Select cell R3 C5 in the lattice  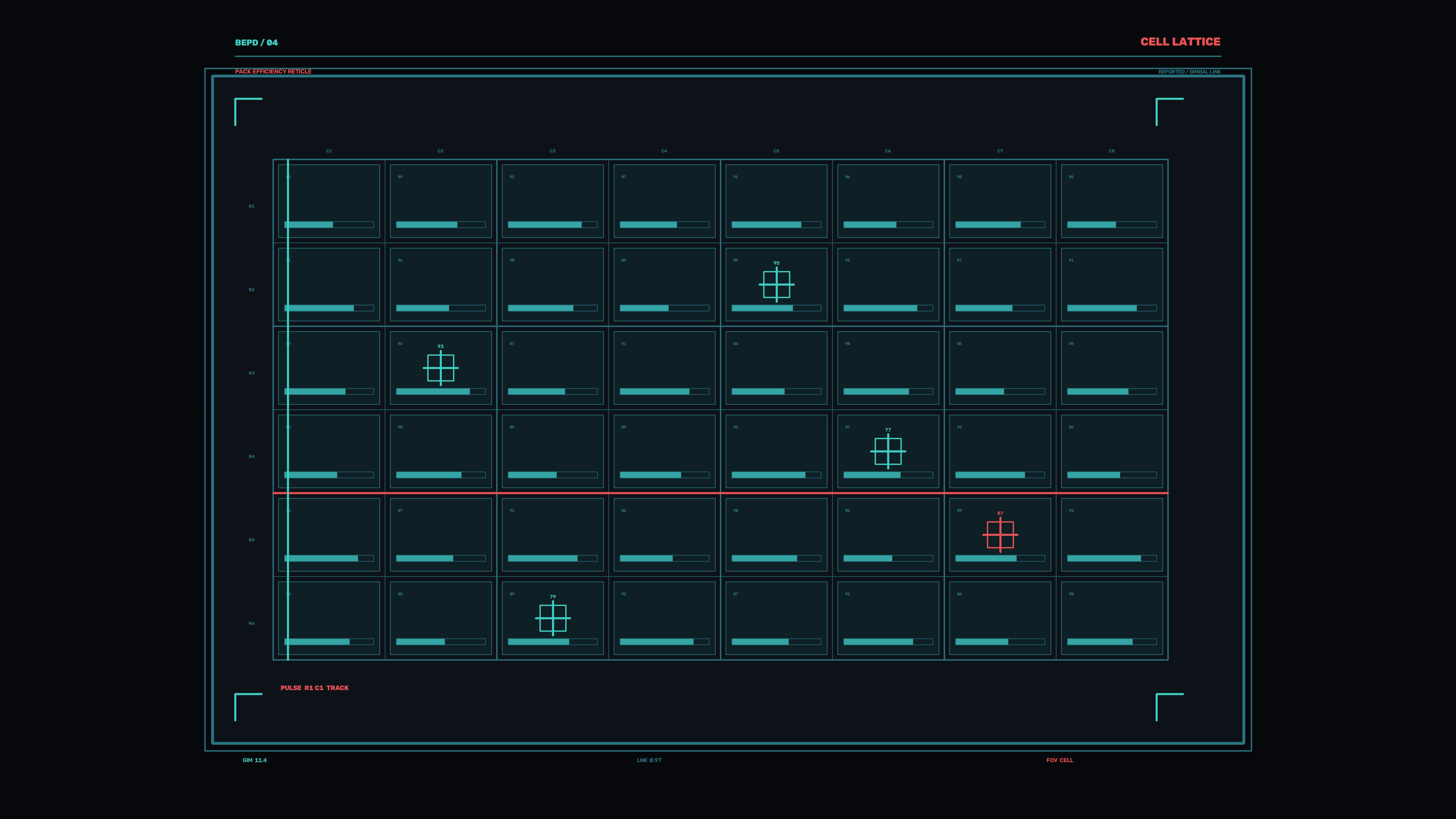tap(777, 368)
